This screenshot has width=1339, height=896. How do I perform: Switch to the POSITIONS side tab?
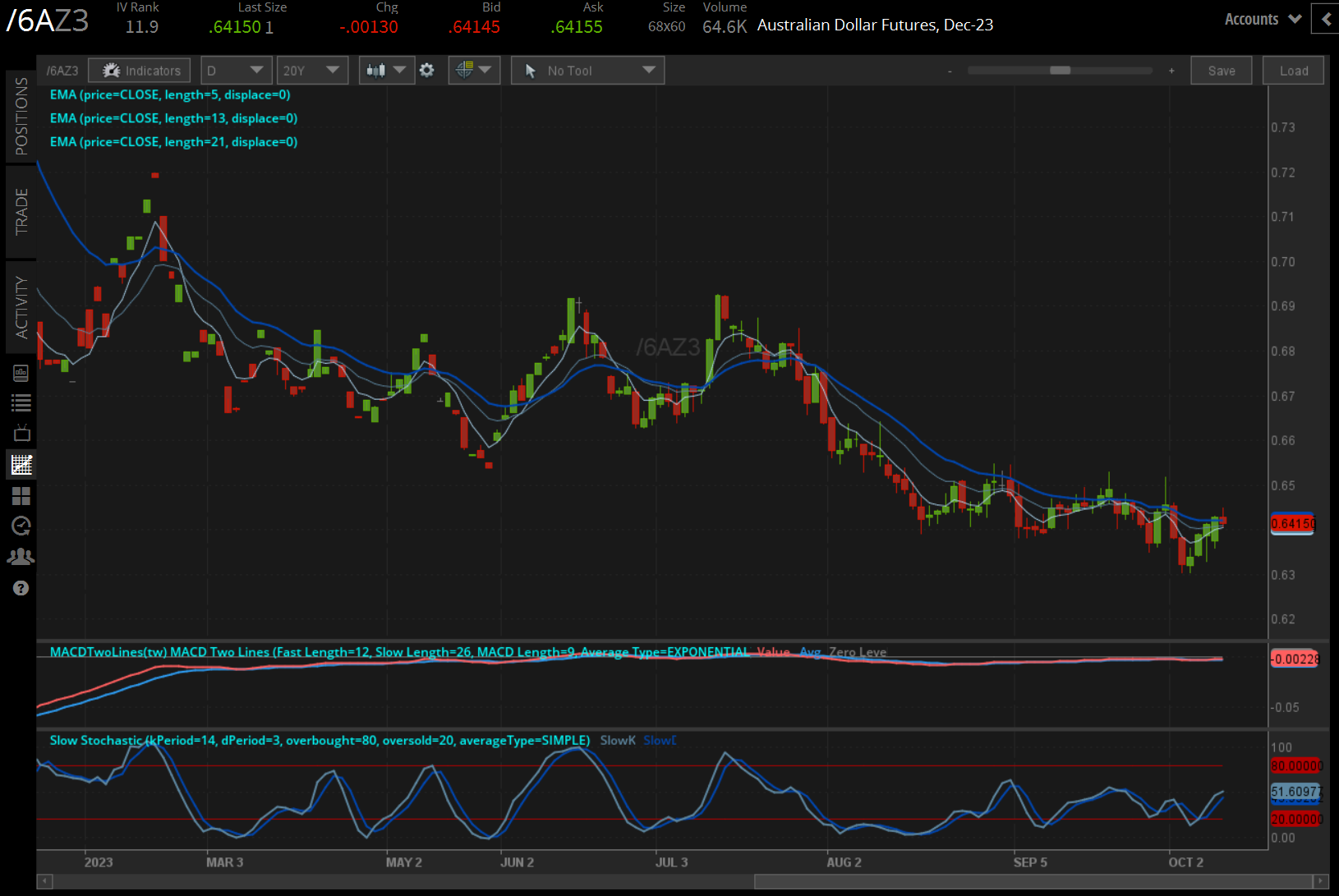21,116
